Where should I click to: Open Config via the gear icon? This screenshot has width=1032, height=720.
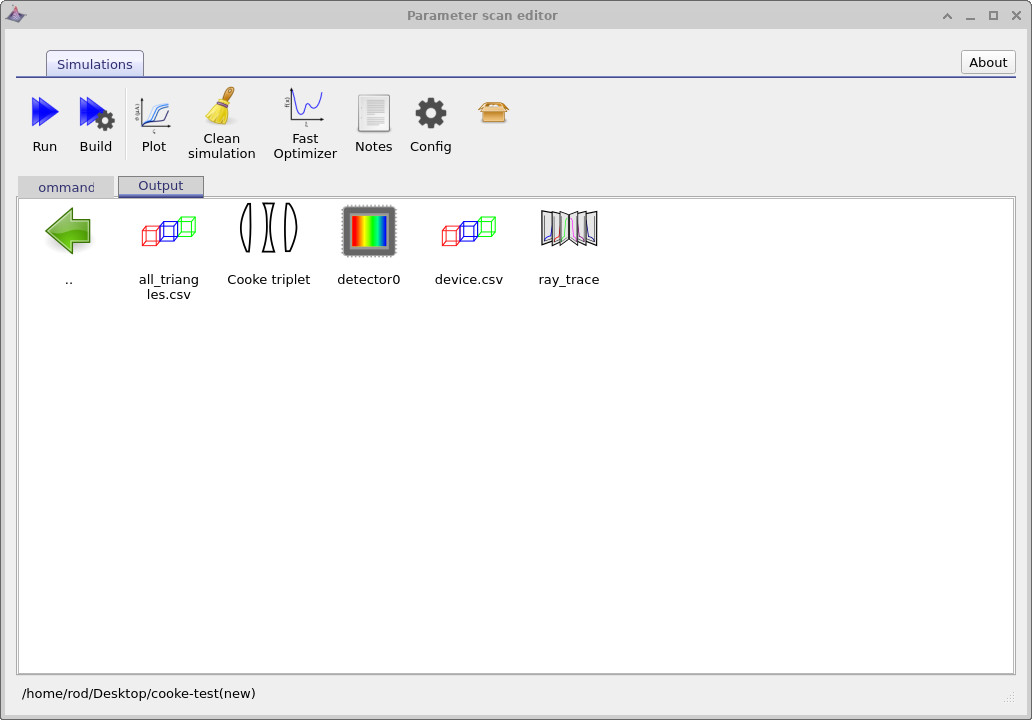click(430, 112)
